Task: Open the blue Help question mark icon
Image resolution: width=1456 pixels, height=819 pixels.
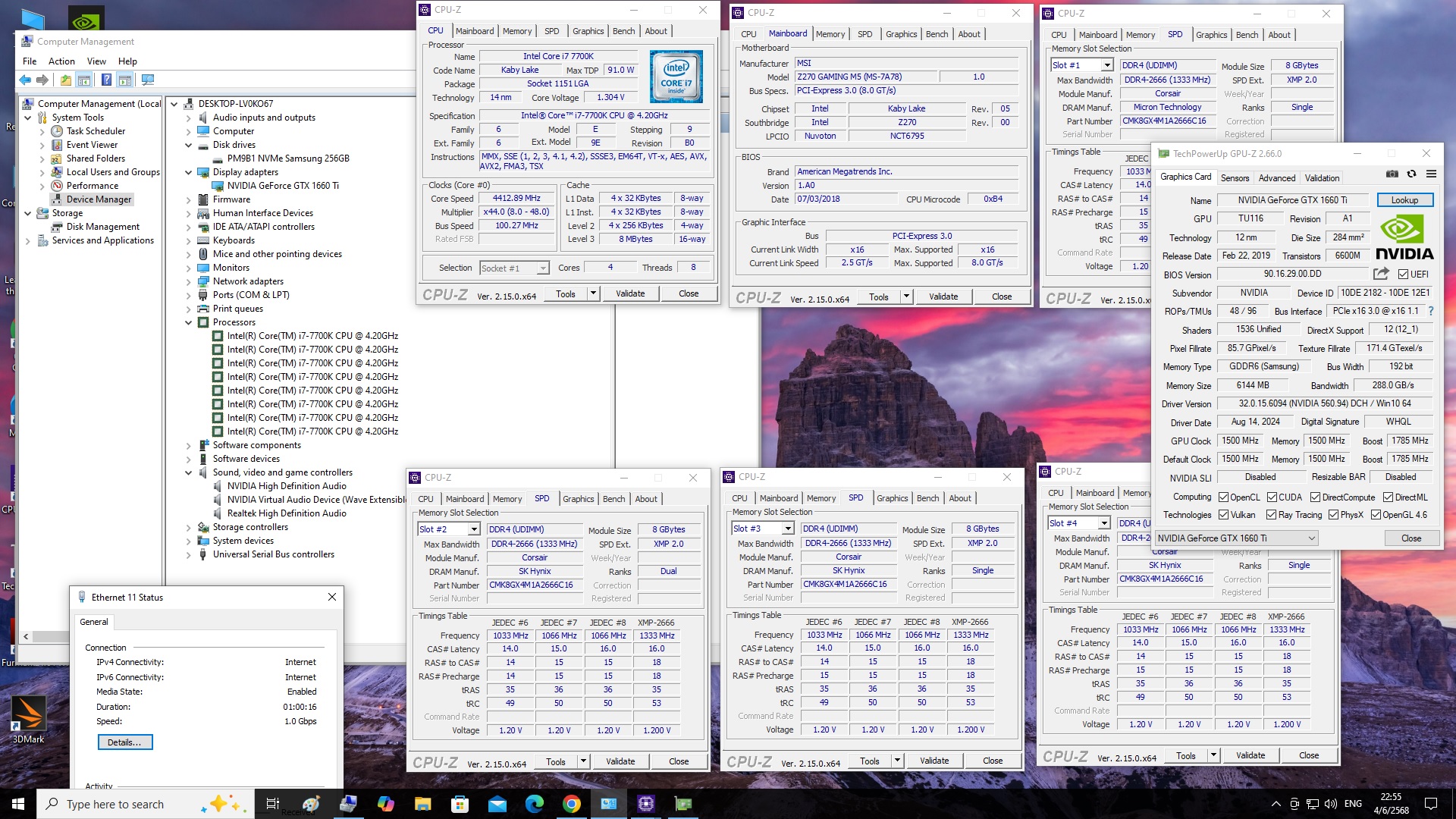Action: tap(106, 80)
